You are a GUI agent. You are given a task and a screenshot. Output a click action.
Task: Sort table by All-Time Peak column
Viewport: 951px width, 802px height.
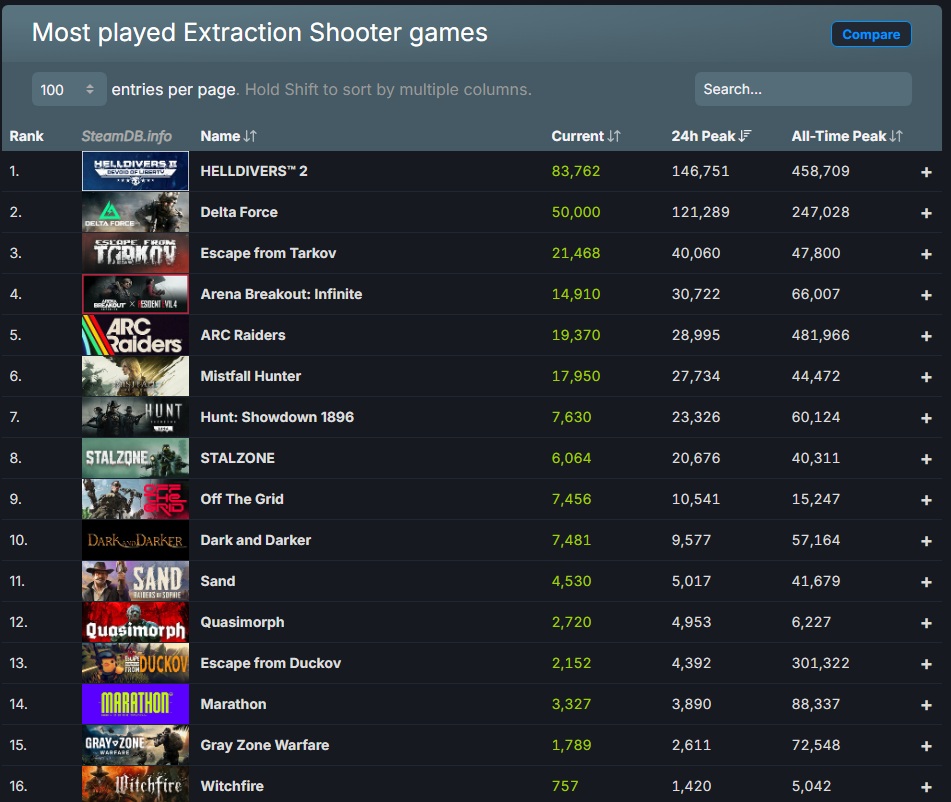(847, 136)
